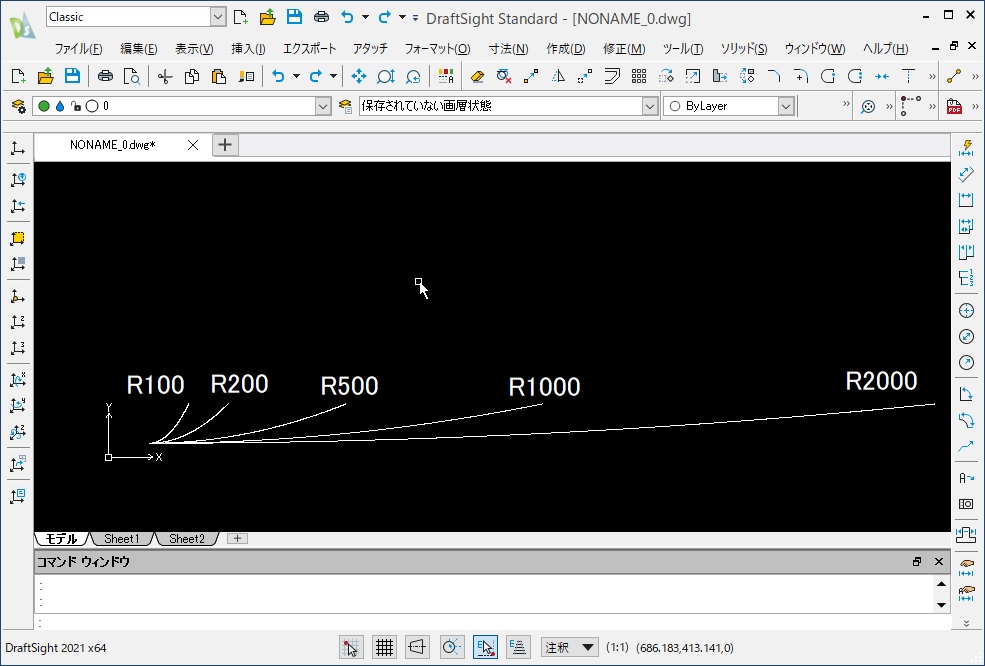Click the command window scroll down arrow
This screenshot has width=985, height=666.
pos(941,605)
